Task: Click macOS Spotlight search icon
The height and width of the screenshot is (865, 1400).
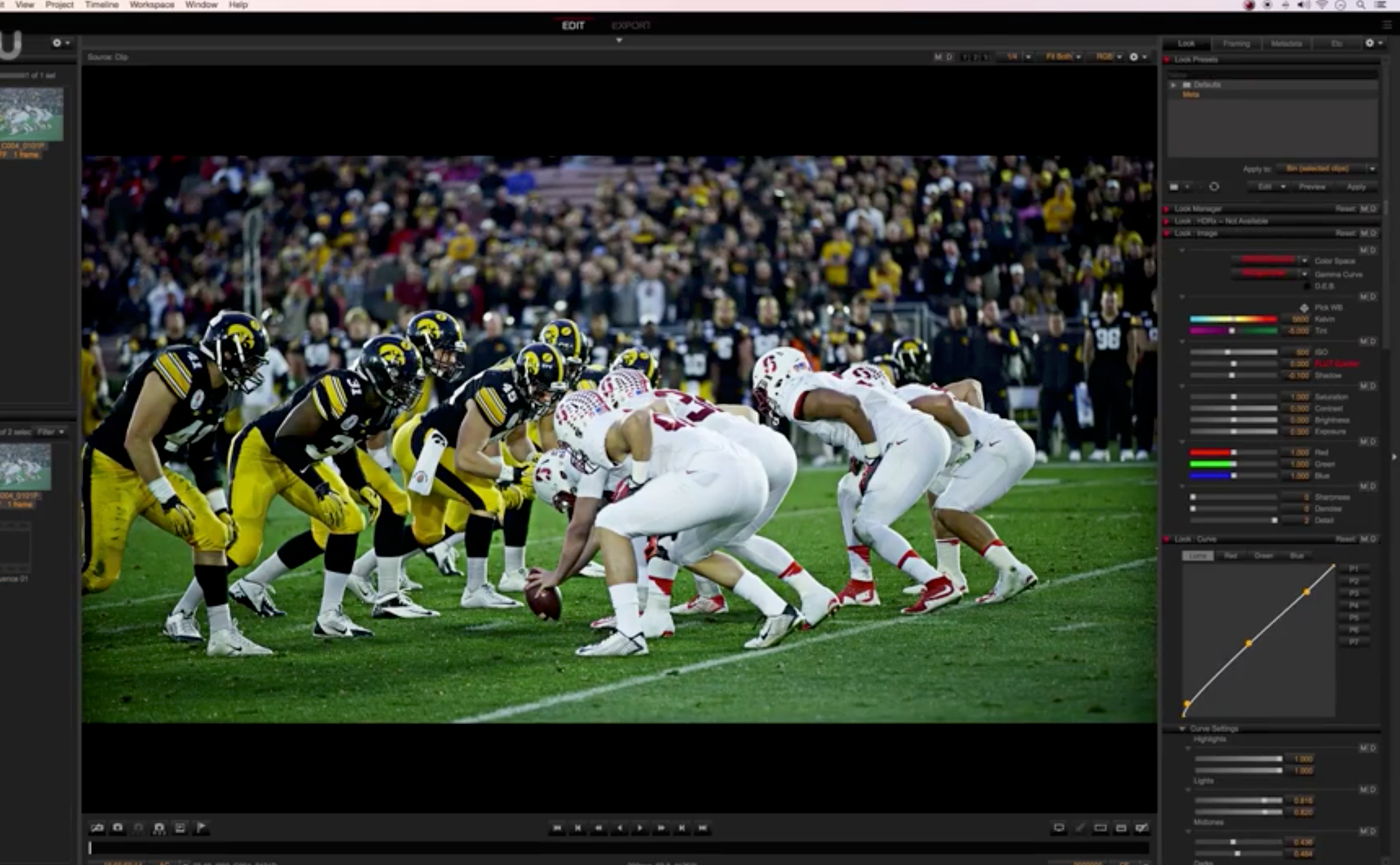Action: (x=1360, y=5)
